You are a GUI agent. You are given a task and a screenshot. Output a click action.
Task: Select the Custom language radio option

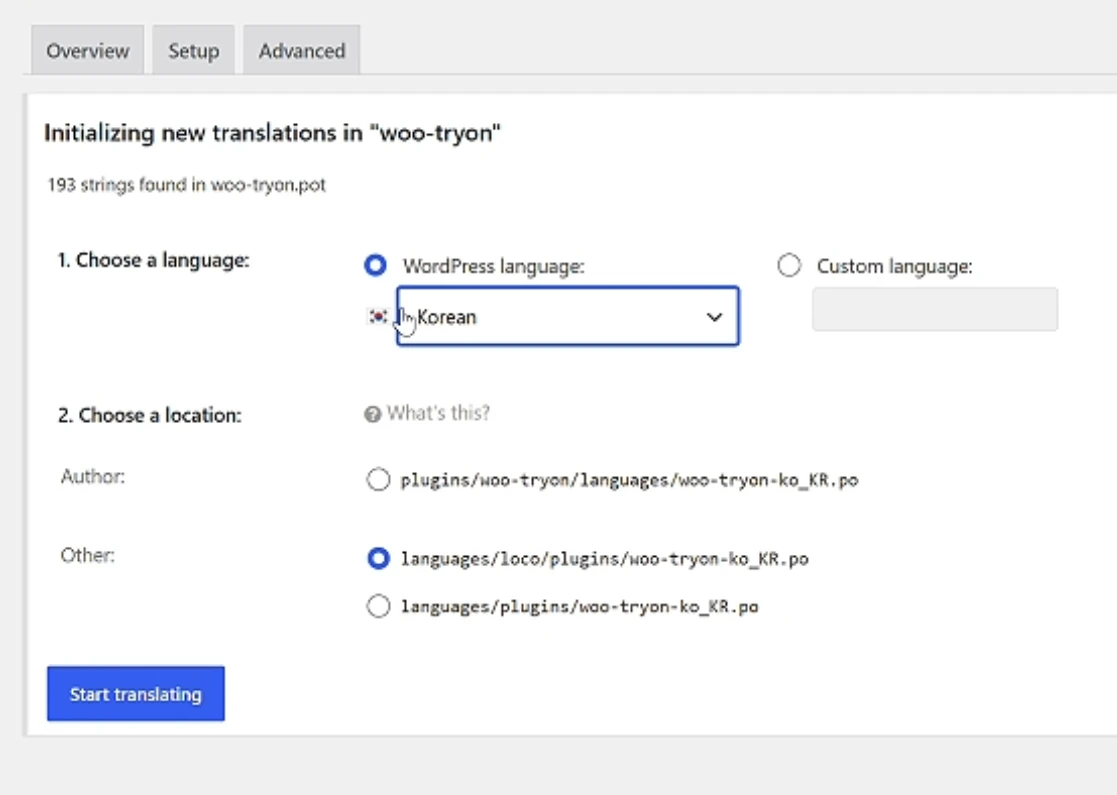[x=789, y=265]
